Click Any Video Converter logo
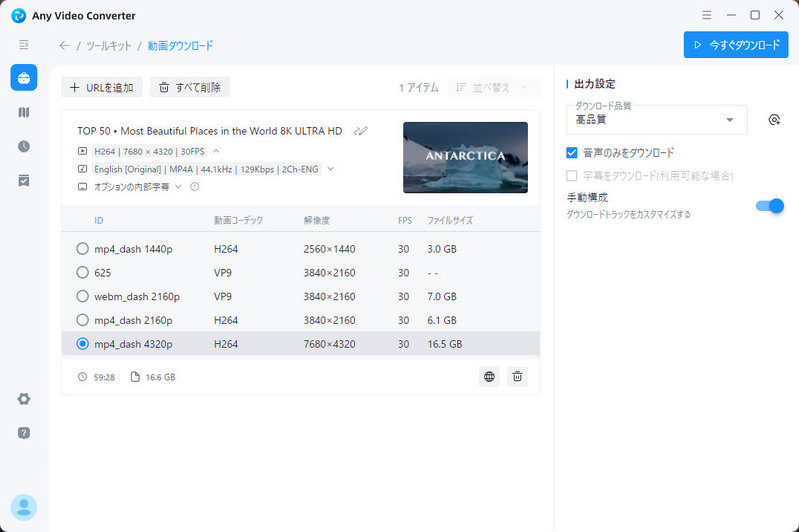The width and height of the screenshot is (799, 532). point(18,15)
